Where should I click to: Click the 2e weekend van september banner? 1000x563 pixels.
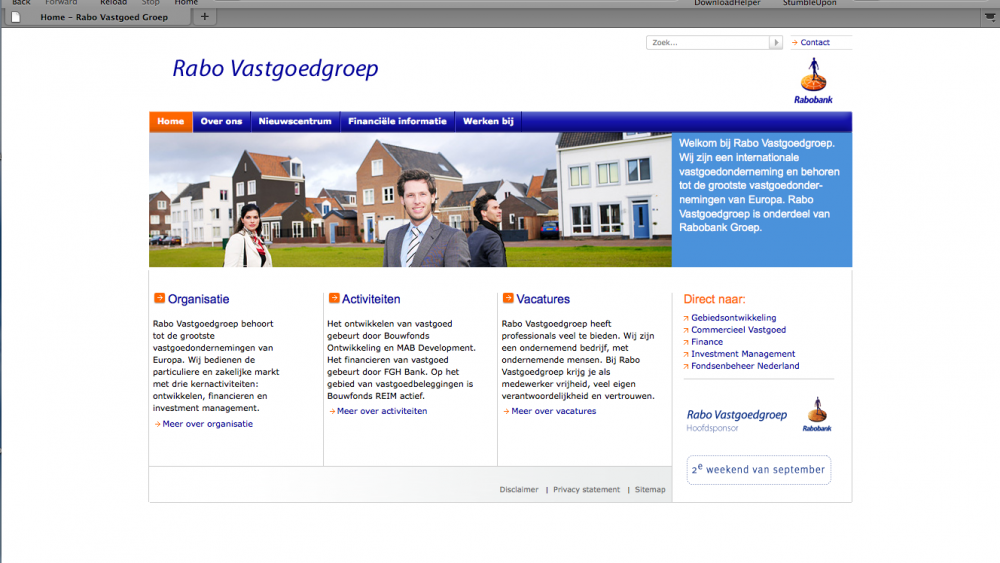tap(758, 470)
